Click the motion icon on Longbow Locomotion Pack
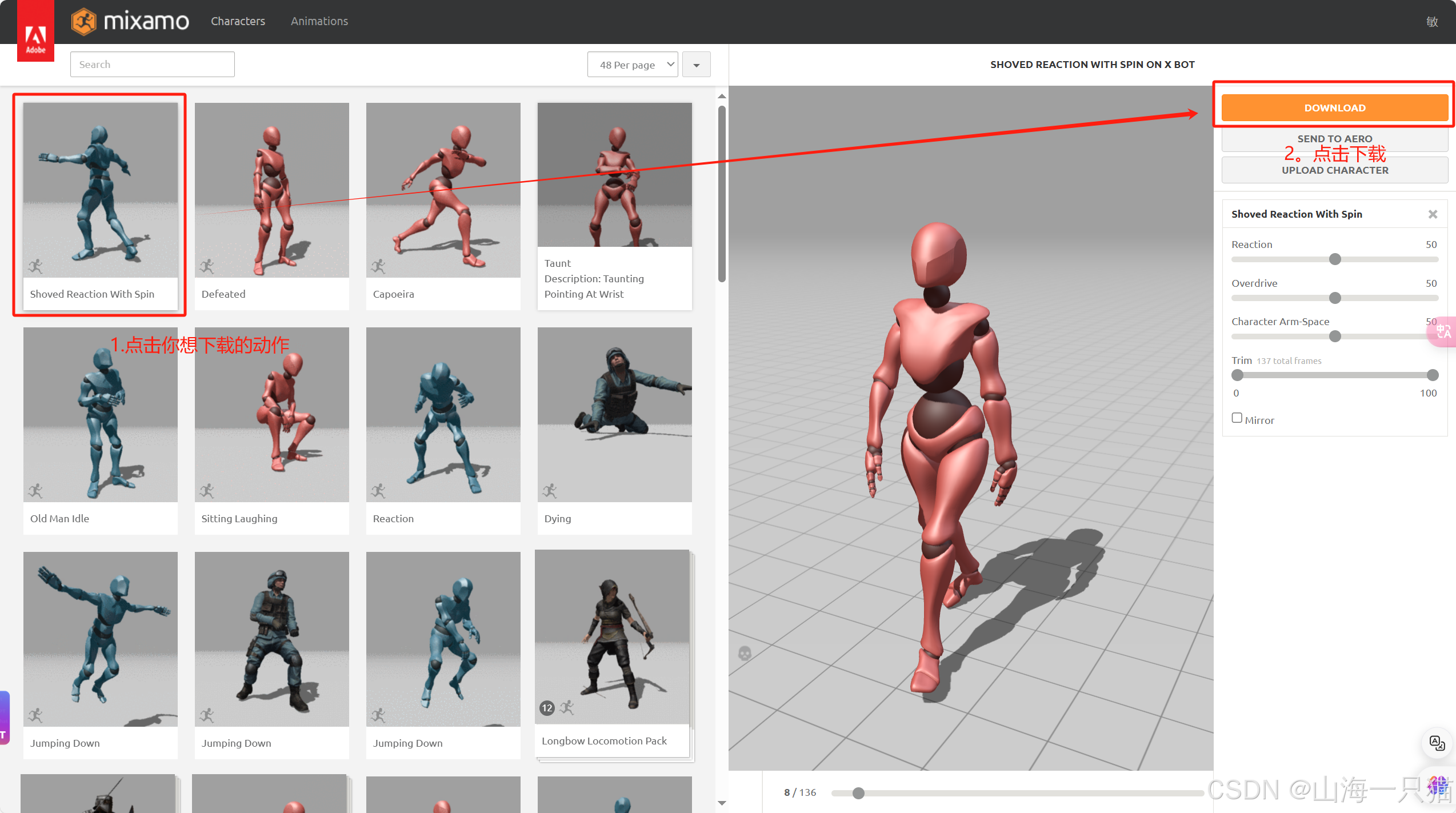Image resolution: width=1456 pixels, height=813 pixels. 567,708
